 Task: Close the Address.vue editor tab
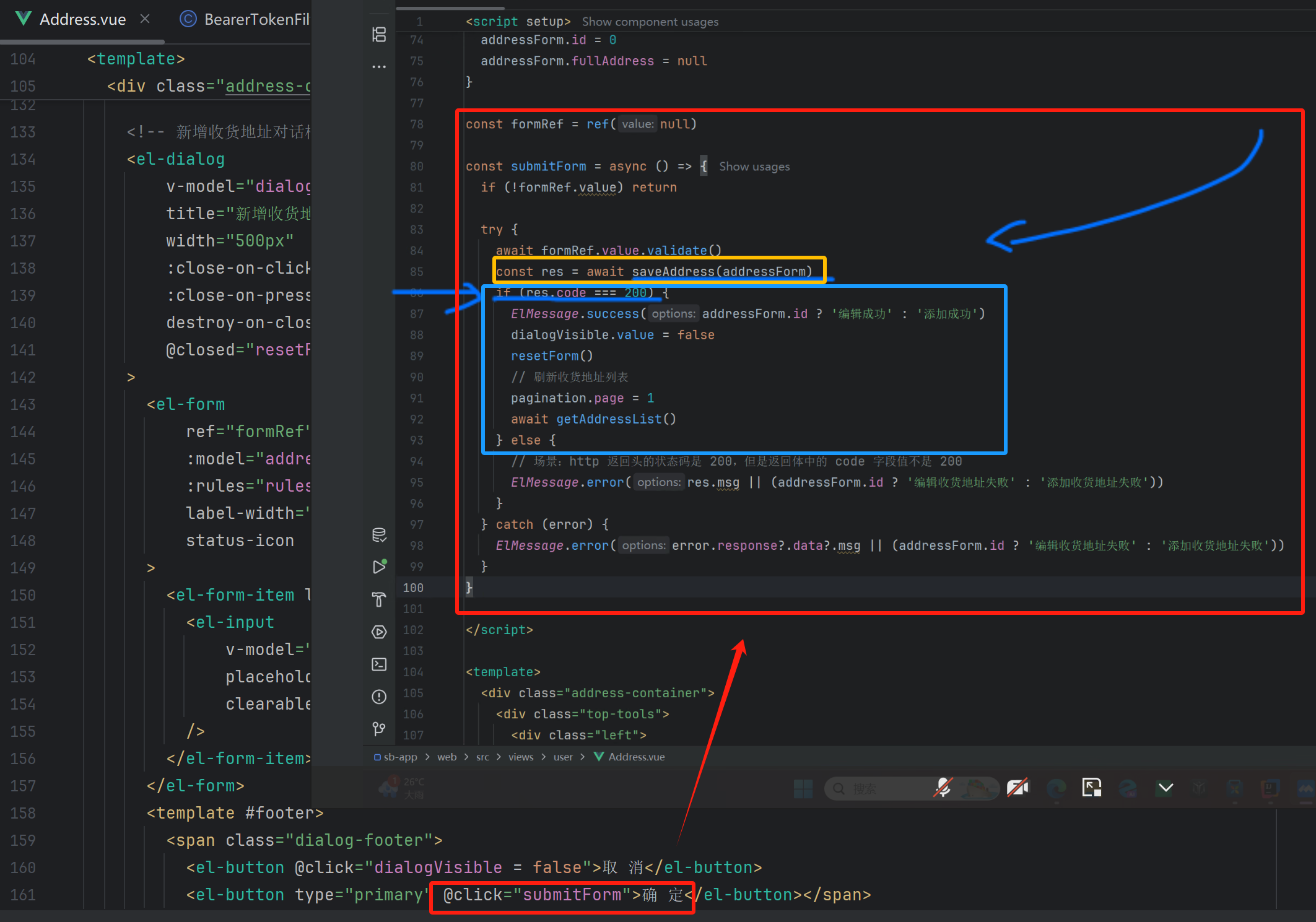(x=145, y=19)
